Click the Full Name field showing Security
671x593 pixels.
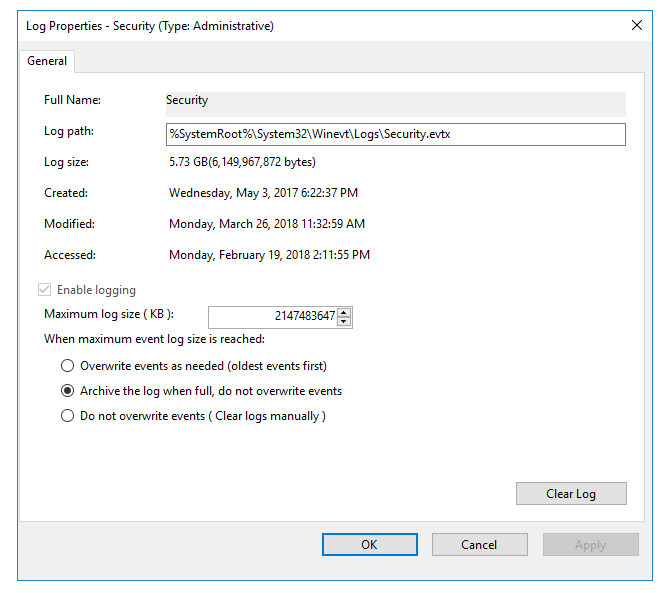[395, 101]
